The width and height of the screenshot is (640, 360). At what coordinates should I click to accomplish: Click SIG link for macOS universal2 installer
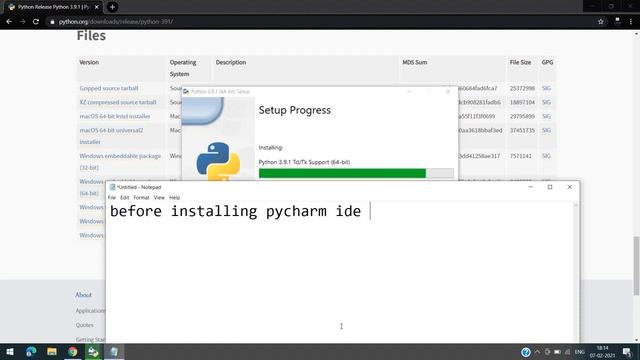(x=546, y=130)
